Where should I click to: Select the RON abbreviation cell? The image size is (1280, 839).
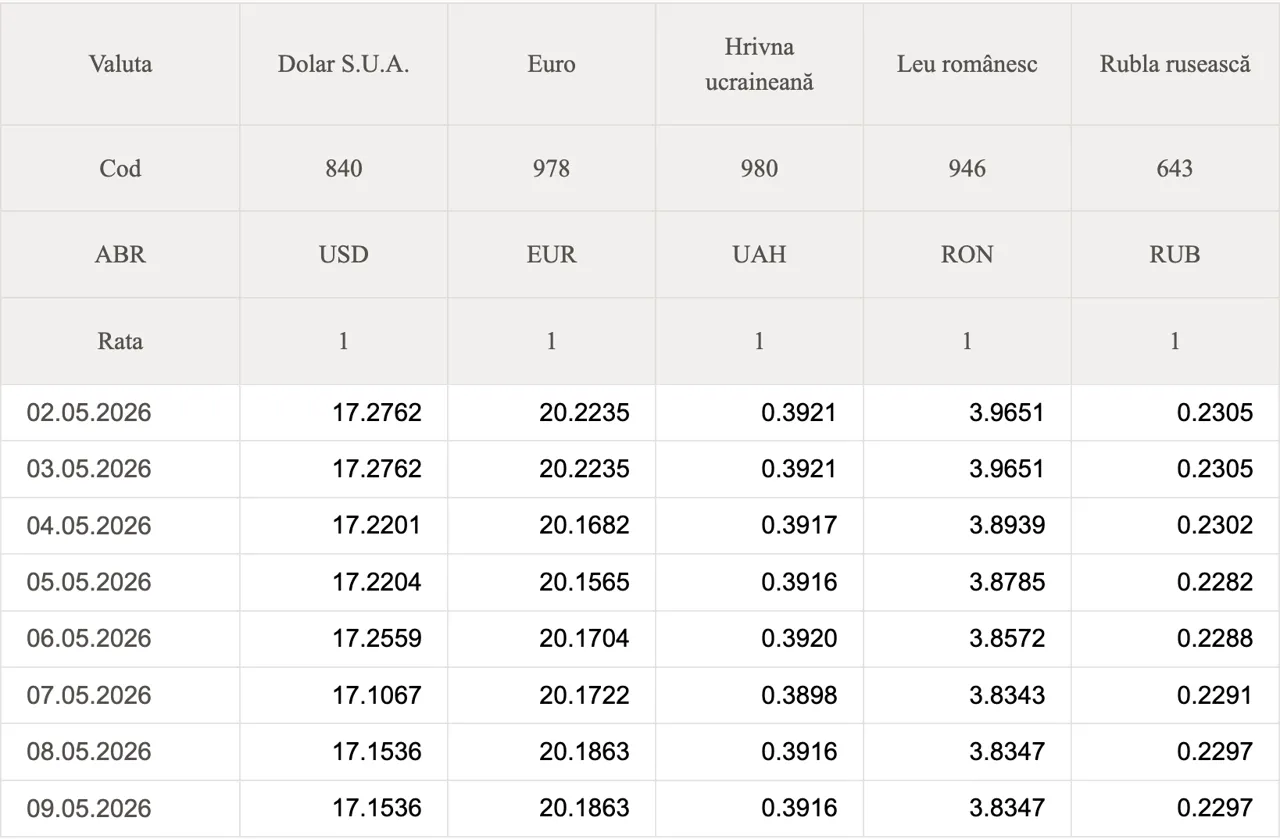(x=967, y=254)
